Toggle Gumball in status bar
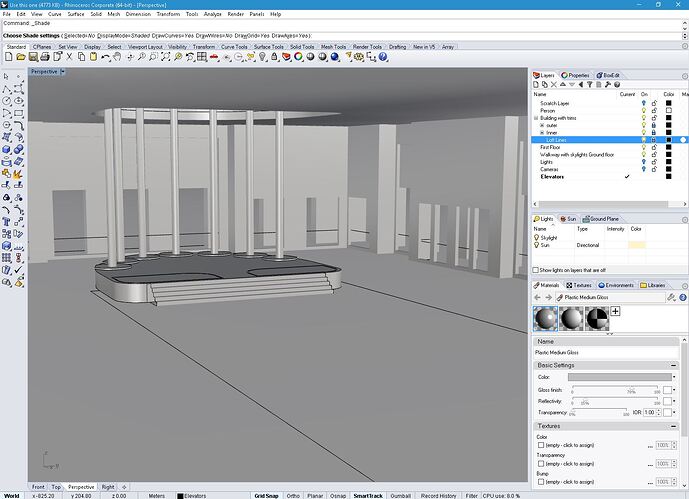689x499 pixels. (400, 495)
